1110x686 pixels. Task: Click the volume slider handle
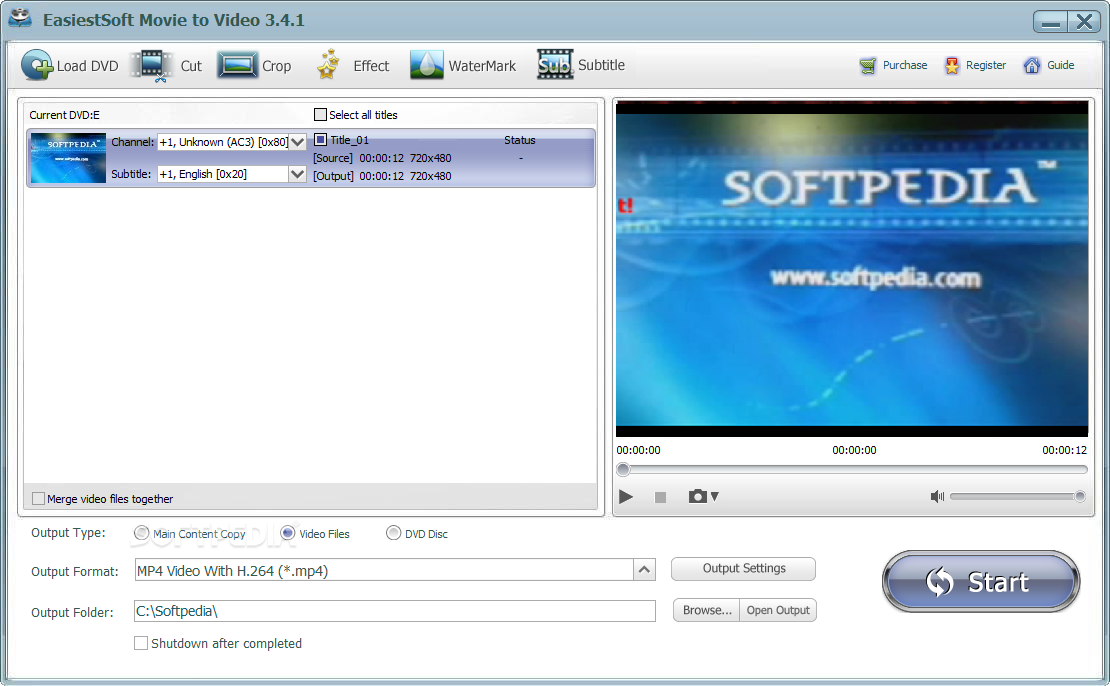pos(1080,496)
